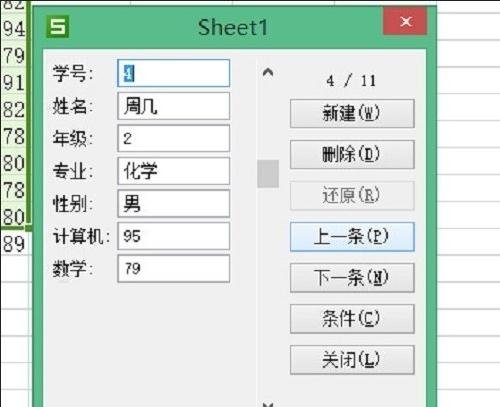
Task: Open the 条件(C) criteria button
Action: (352, 319)
